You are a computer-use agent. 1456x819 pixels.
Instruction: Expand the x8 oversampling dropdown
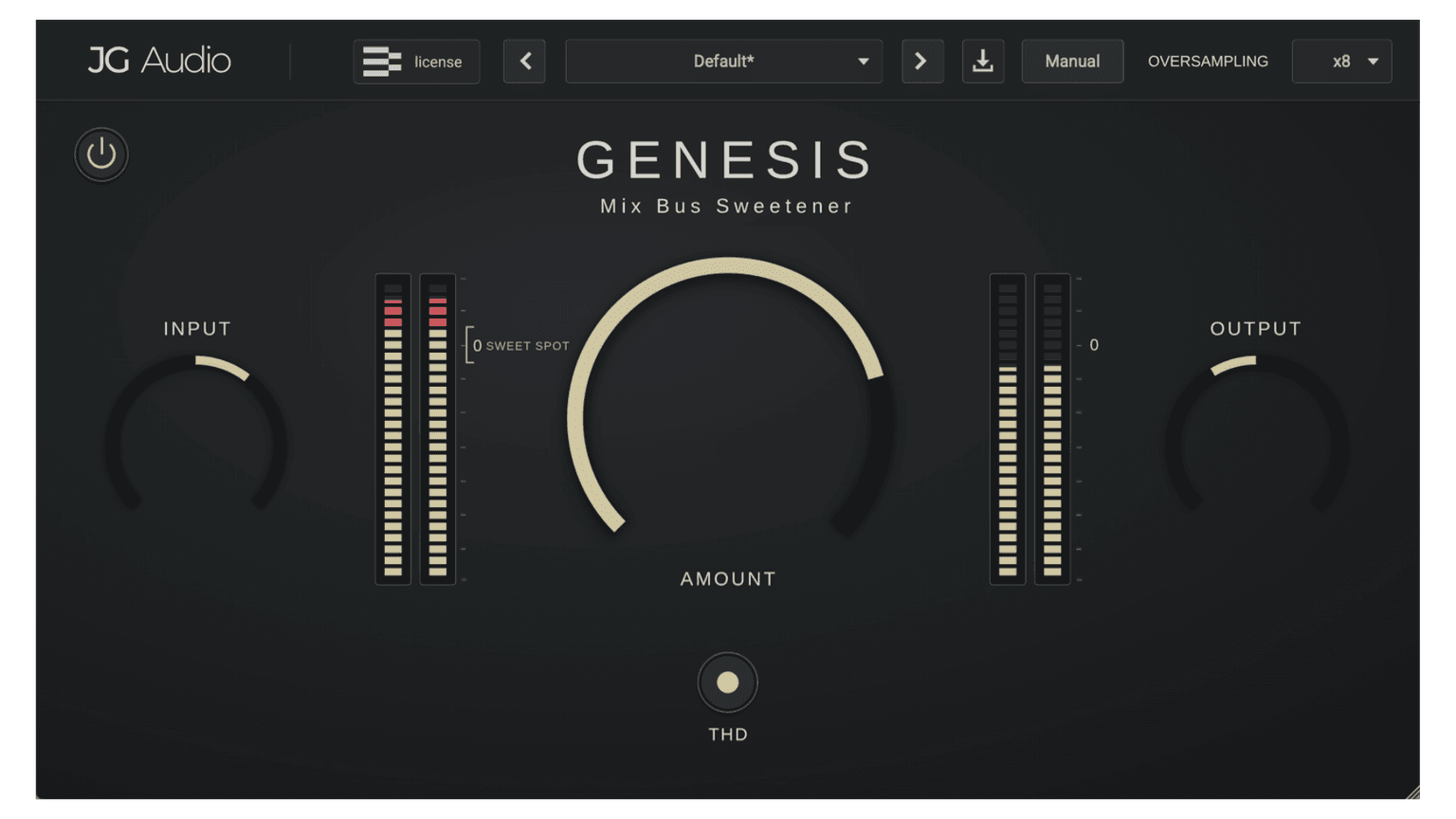click(x=1341, y=62)
